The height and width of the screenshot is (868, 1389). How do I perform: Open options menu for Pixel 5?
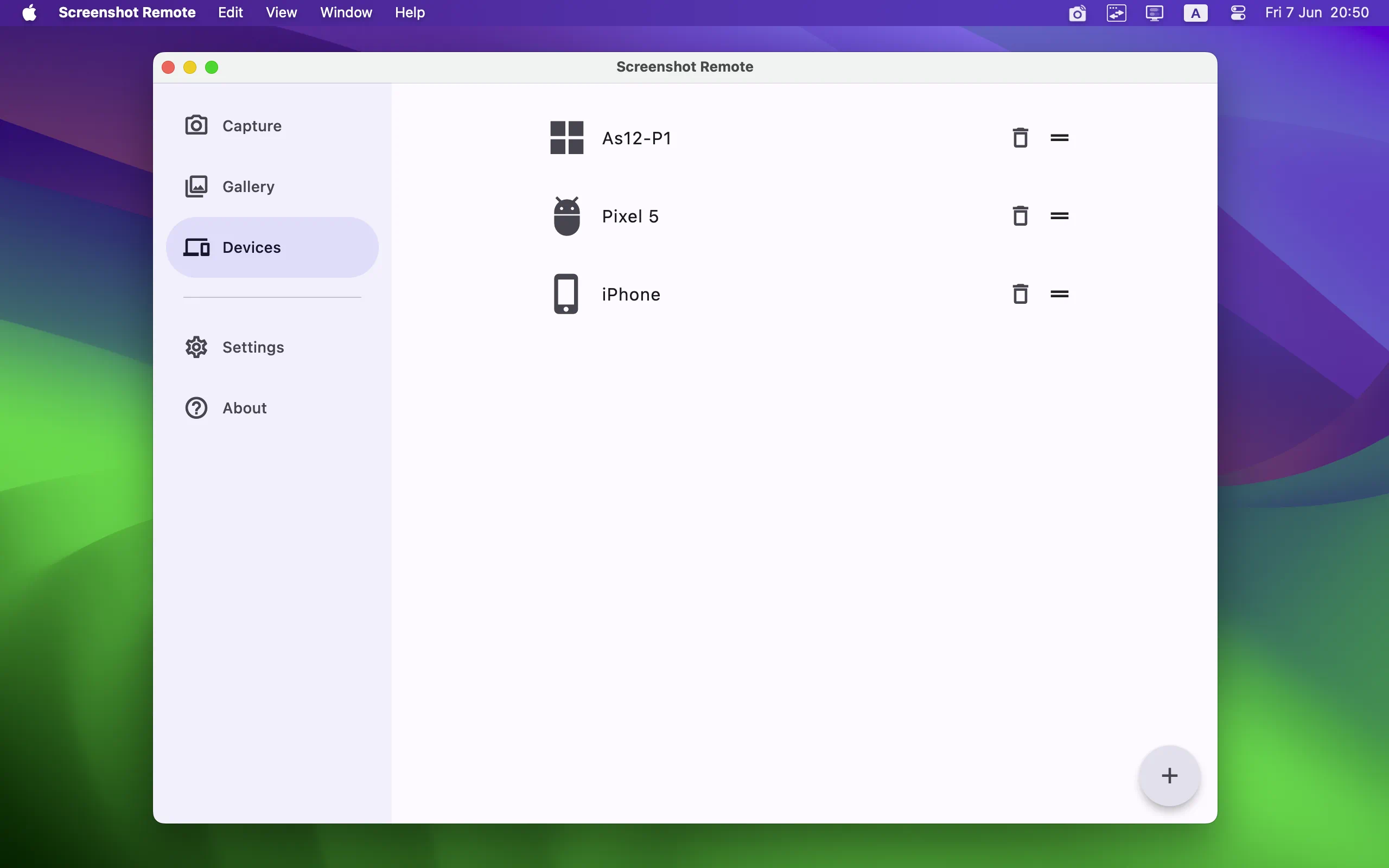tap(1059, 216)
